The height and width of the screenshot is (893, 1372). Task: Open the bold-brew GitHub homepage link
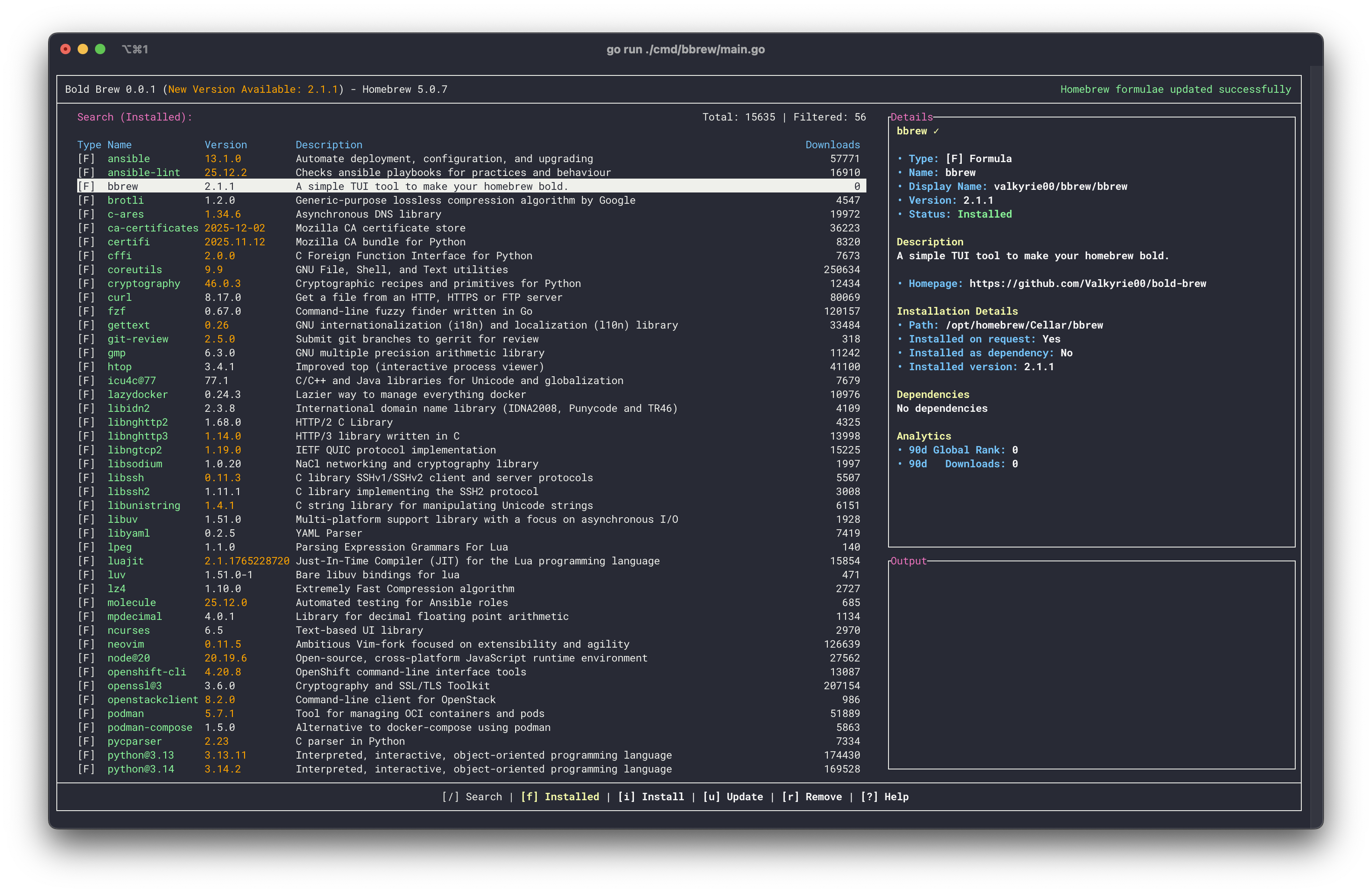1087,284
